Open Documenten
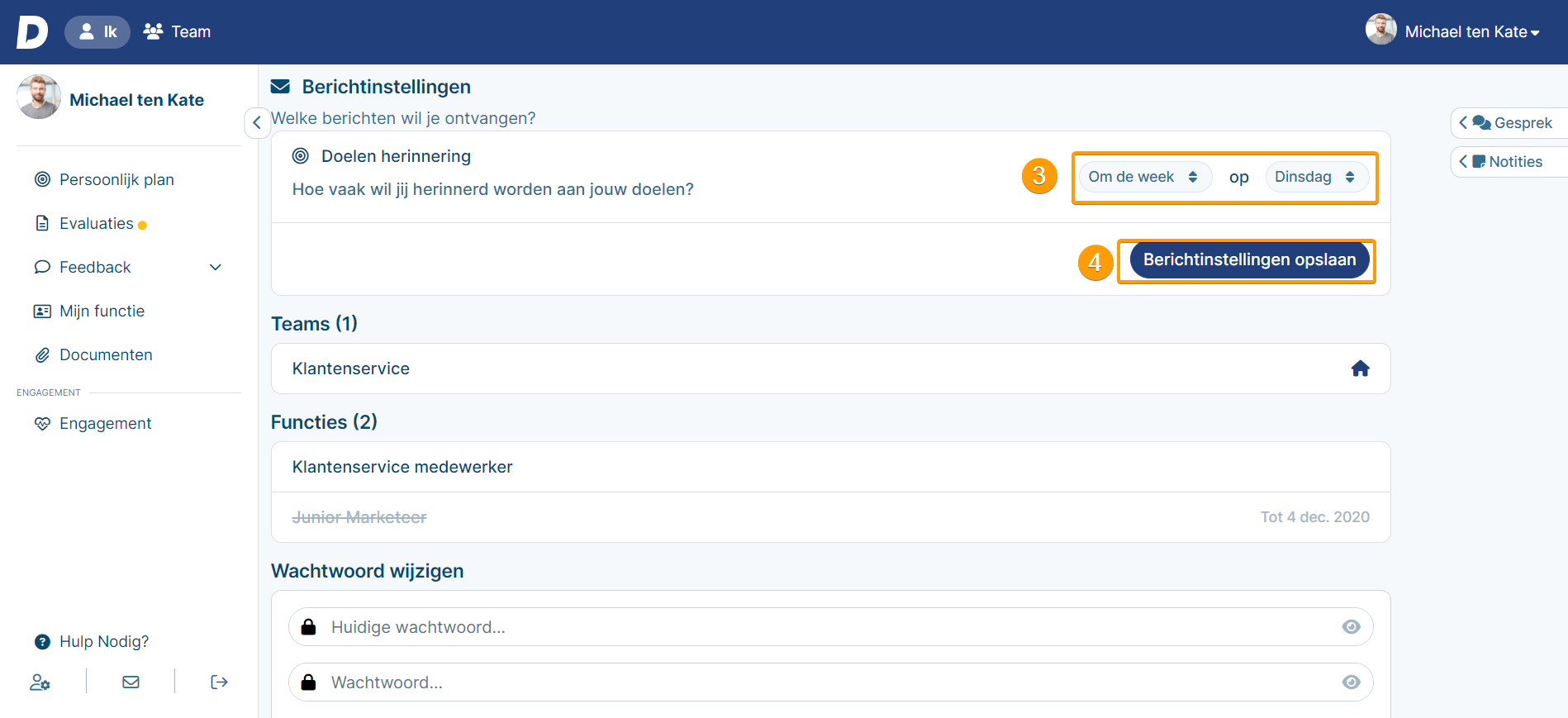Image resolution: width=1568 pixels, height=718 pixels. coord(106,354)
